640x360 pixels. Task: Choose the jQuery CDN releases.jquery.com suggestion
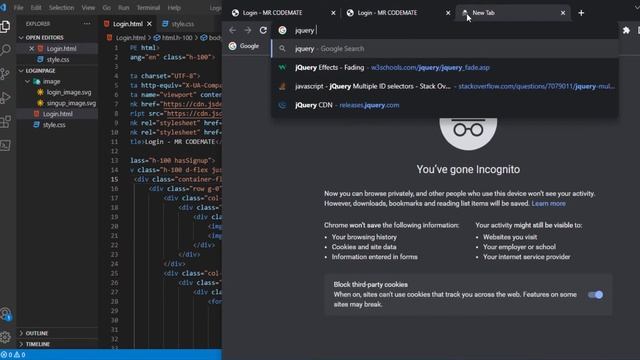click(x=445, y=105)
